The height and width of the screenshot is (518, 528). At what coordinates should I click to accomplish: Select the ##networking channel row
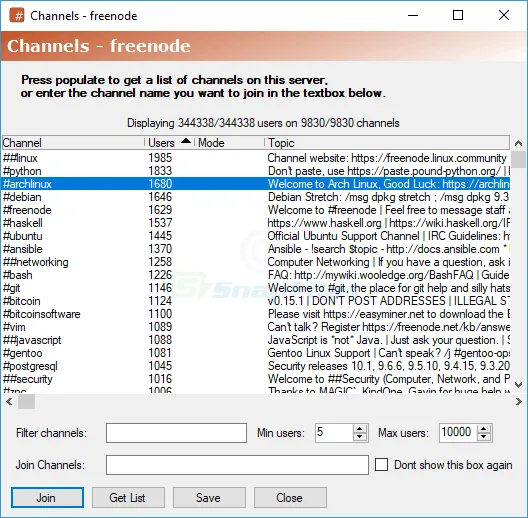[256, 262]
